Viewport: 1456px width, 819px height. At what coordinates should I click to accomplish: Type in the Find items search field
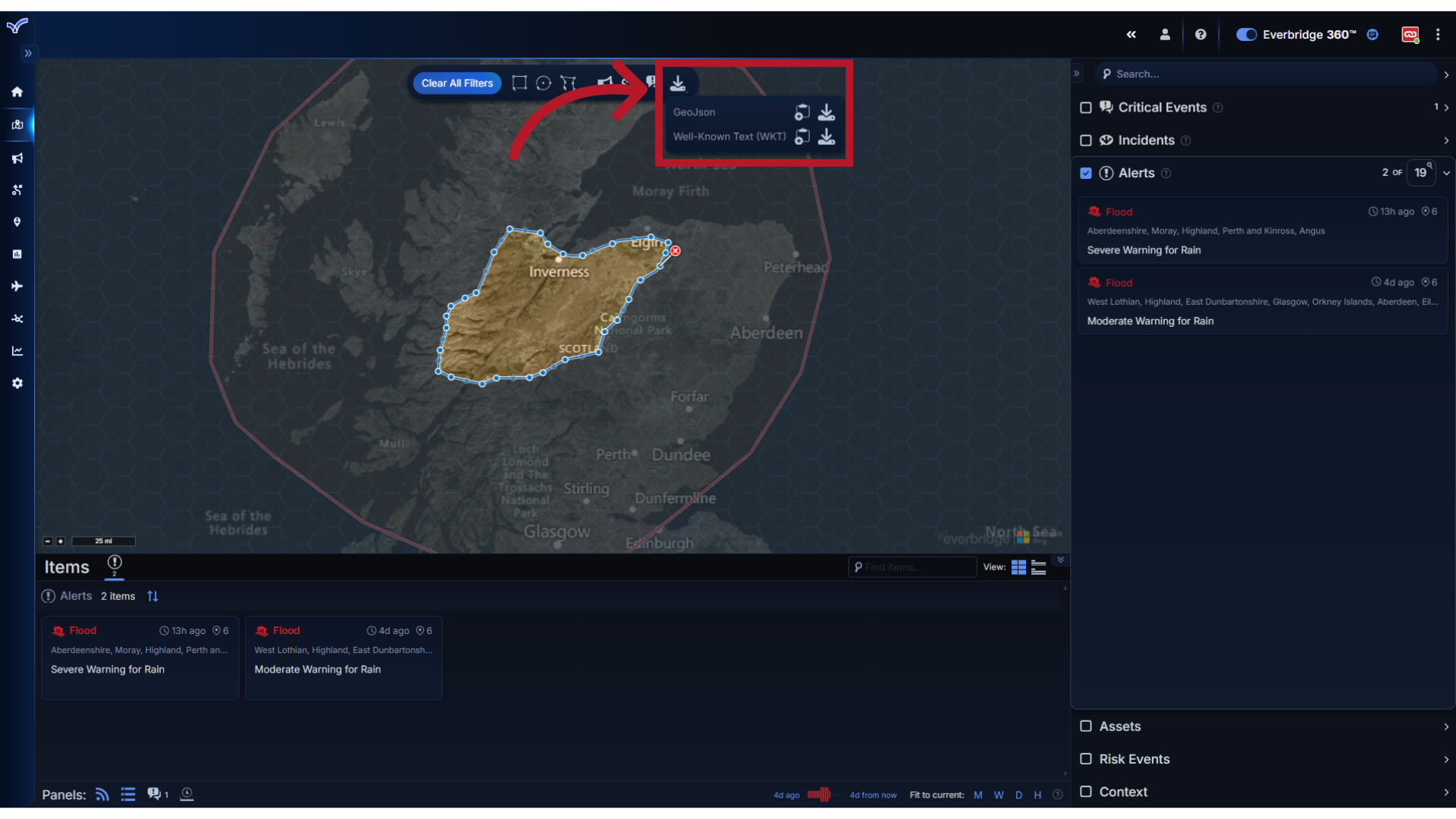pos(912,566)
